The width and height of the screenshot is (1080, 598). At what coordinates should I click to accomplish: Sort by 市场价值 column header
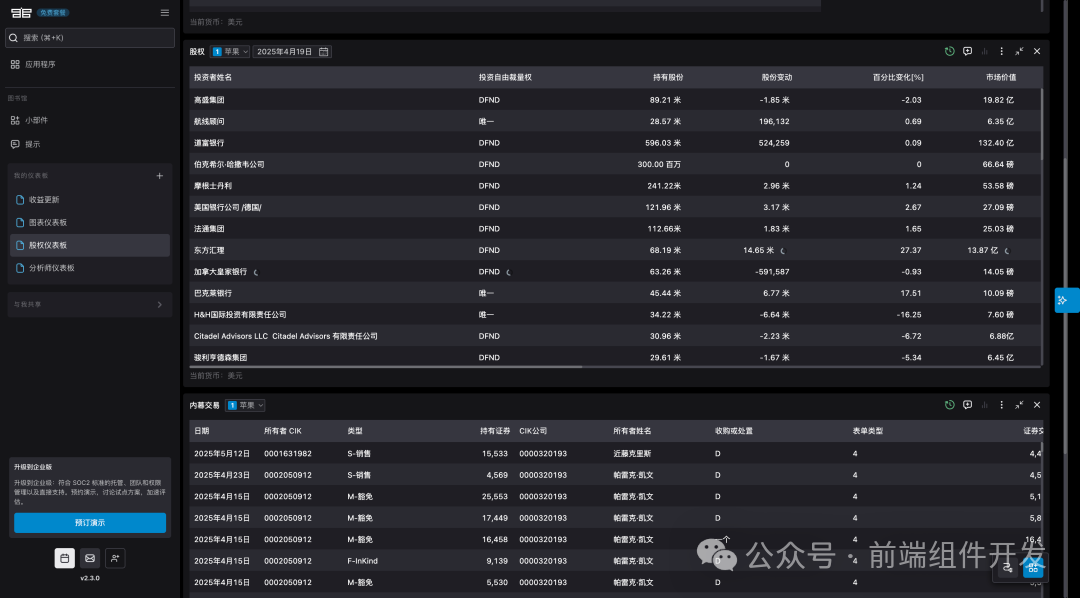[x=1000, y=78]
